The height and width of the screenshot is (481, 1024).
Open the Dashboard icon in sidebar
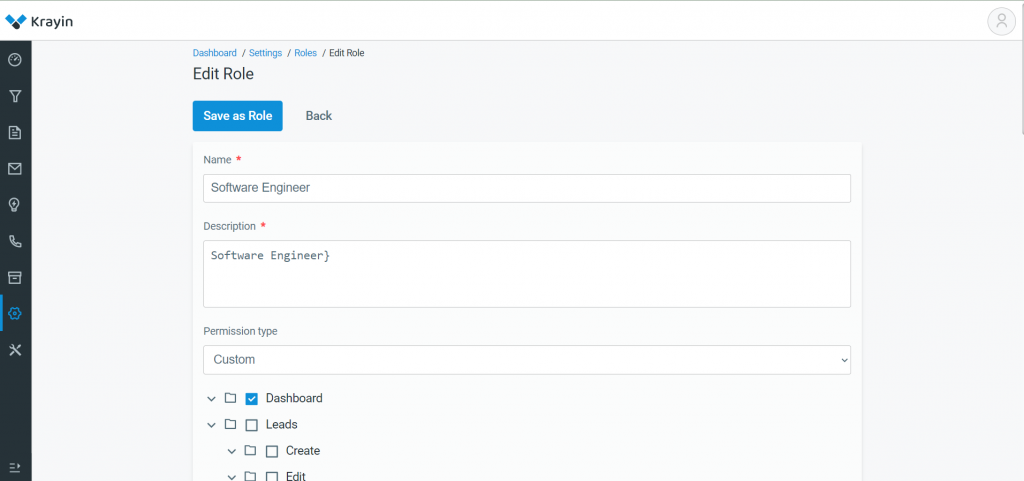[x=15, y=60]
